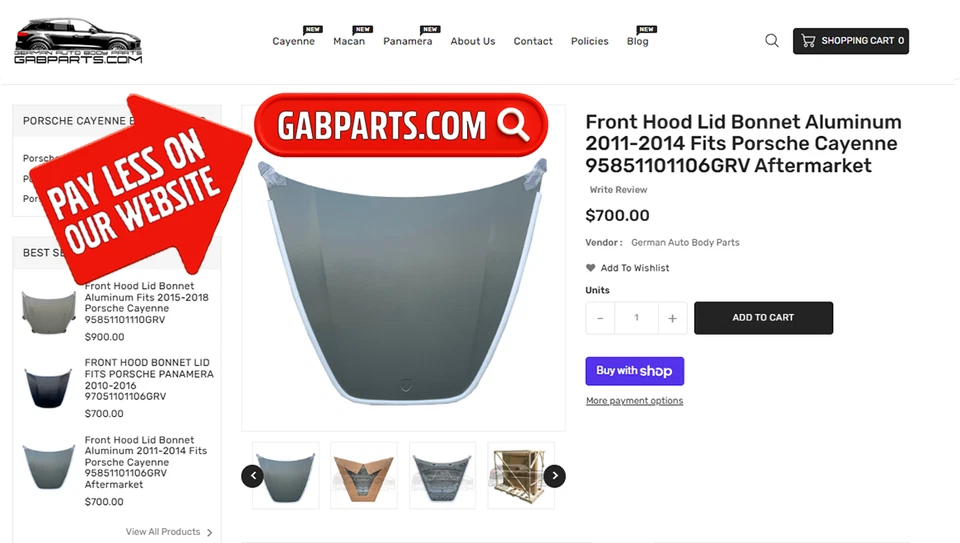Open the shopping cart icon

(808, 41)
